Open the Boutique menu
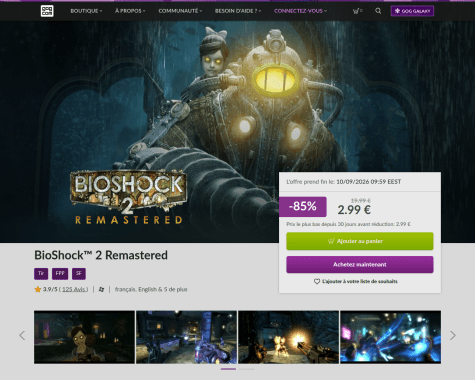The height and width of the screenshot is (380, 475). [86, 11]
